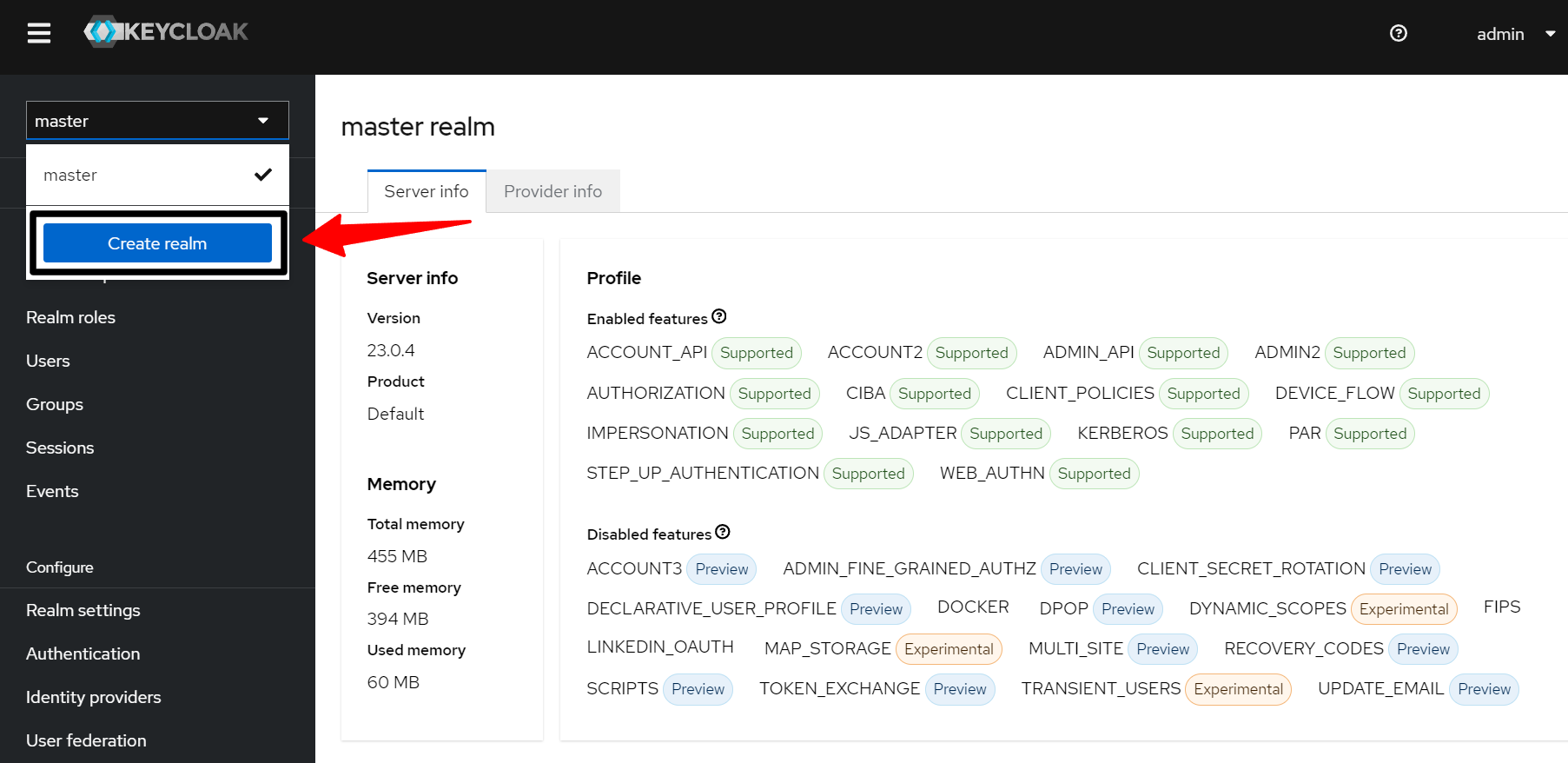Image resolution: width=1568 pixels, height=763 pixels.
Task: Click Supported badge next to STEP_UP_AUTHENTICATION
Action: point(868,474)
